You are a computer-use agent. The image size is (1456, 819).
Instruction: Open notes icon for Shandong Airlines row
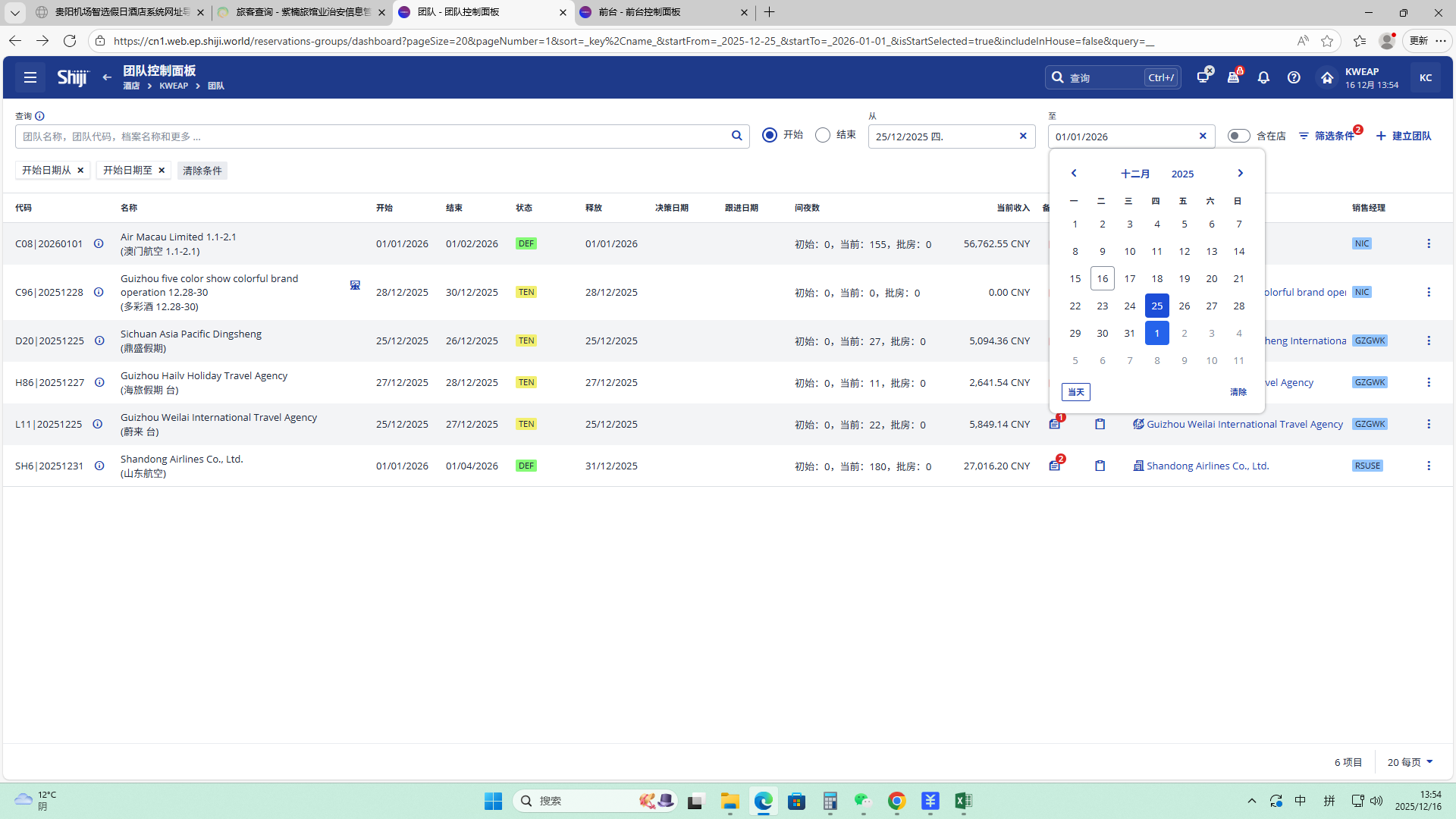(x=1055, y=466)
